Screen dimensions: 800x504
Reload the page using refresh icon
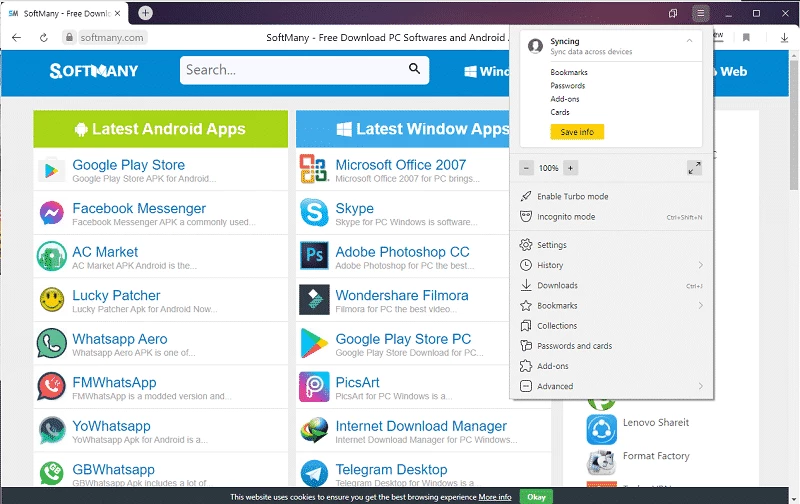click(44, 37)
